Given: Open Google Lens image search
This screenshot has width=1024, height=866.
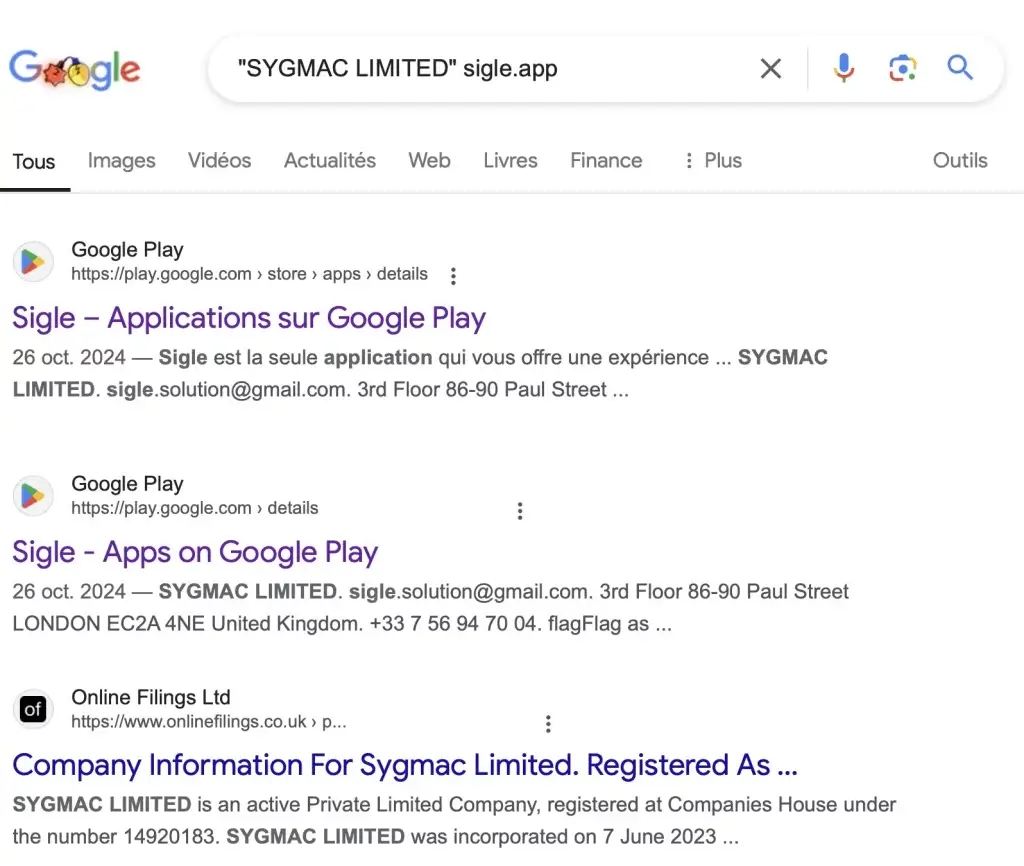Looking at the screenshot, I should pyautogui.click(x=903, y=68).
